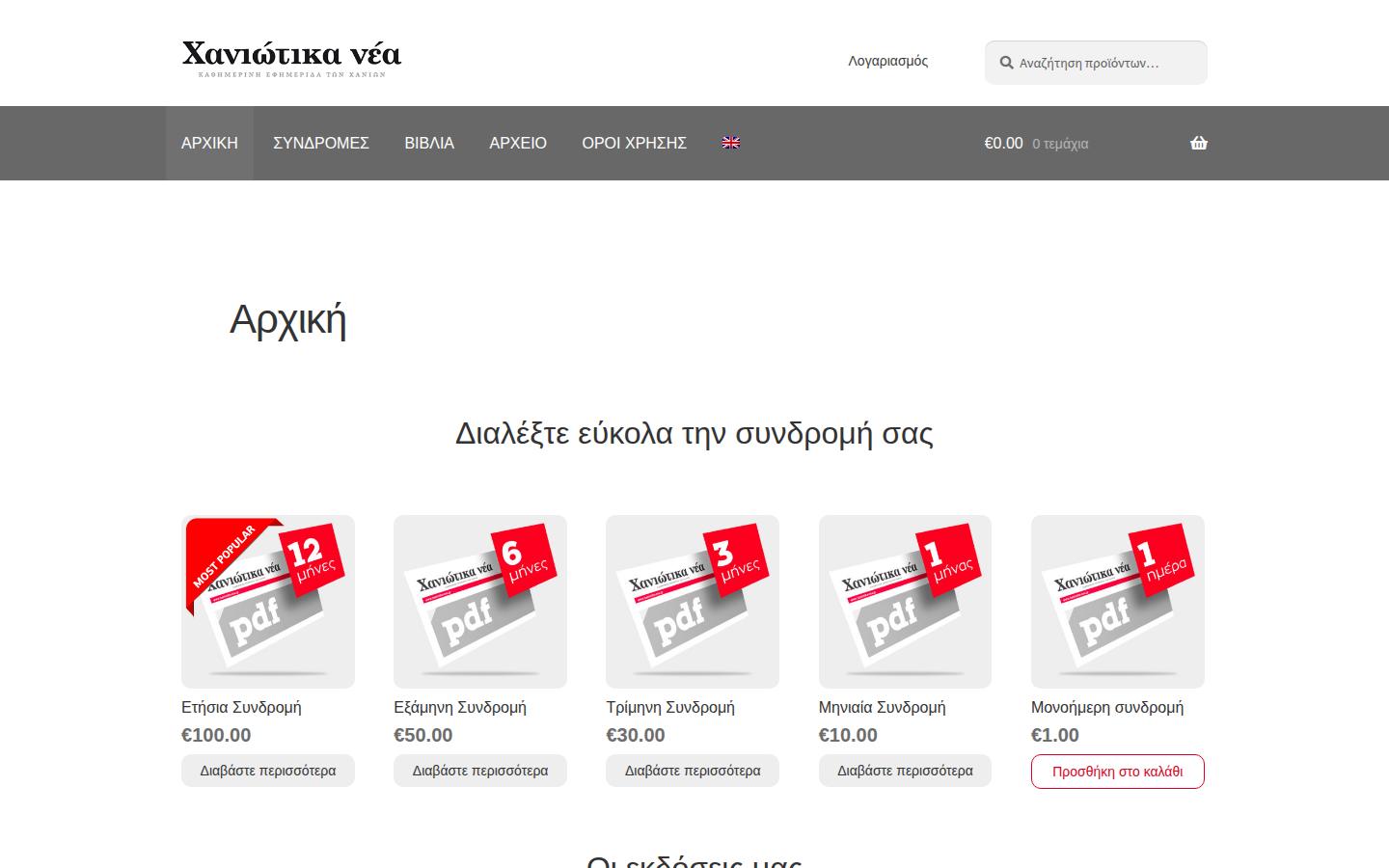Select the 1 μήνας subscription thumbnail
Image resolution: width=1389 pixels, height=868 pixels.
905,602
